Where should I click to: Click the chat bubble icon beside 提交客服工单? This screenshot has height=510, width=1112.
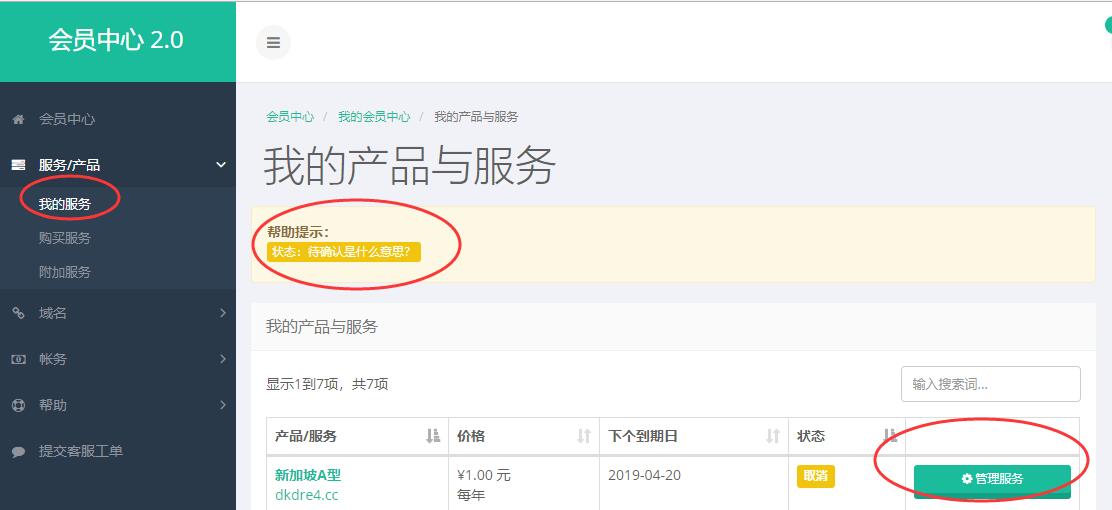pos(18,451)
